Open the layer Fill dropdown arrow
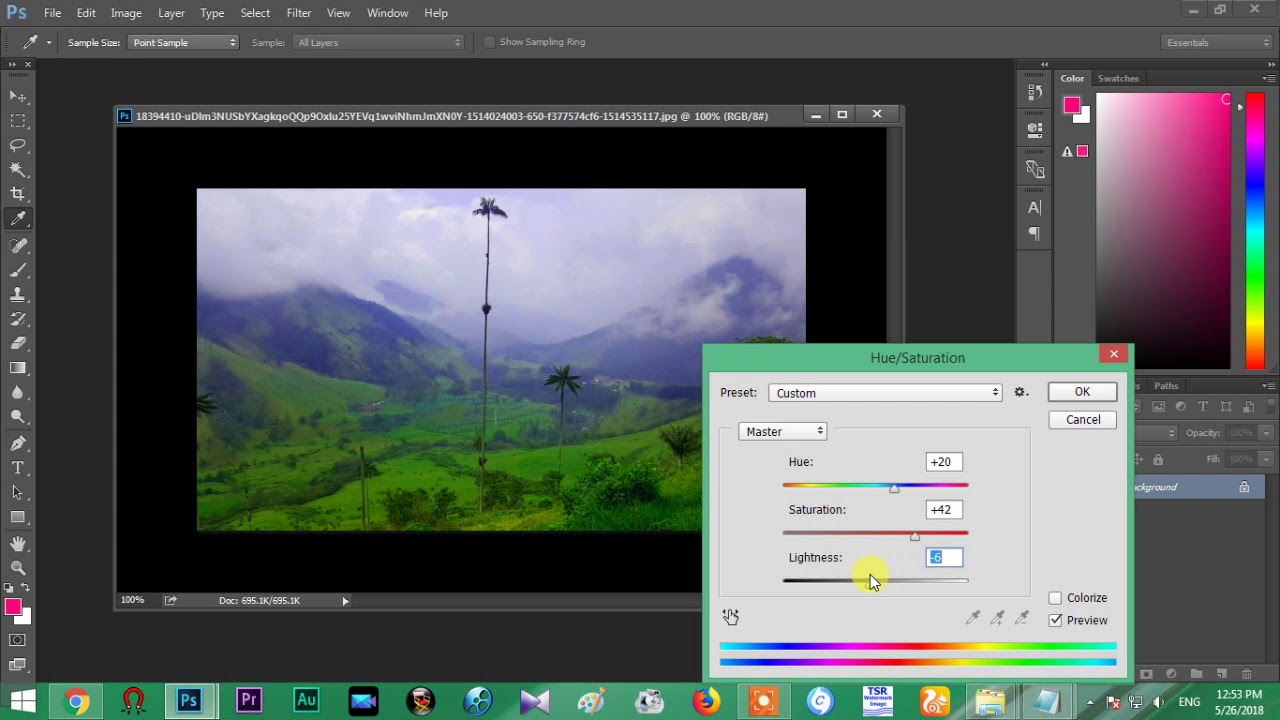 [x=1265, y=459]
